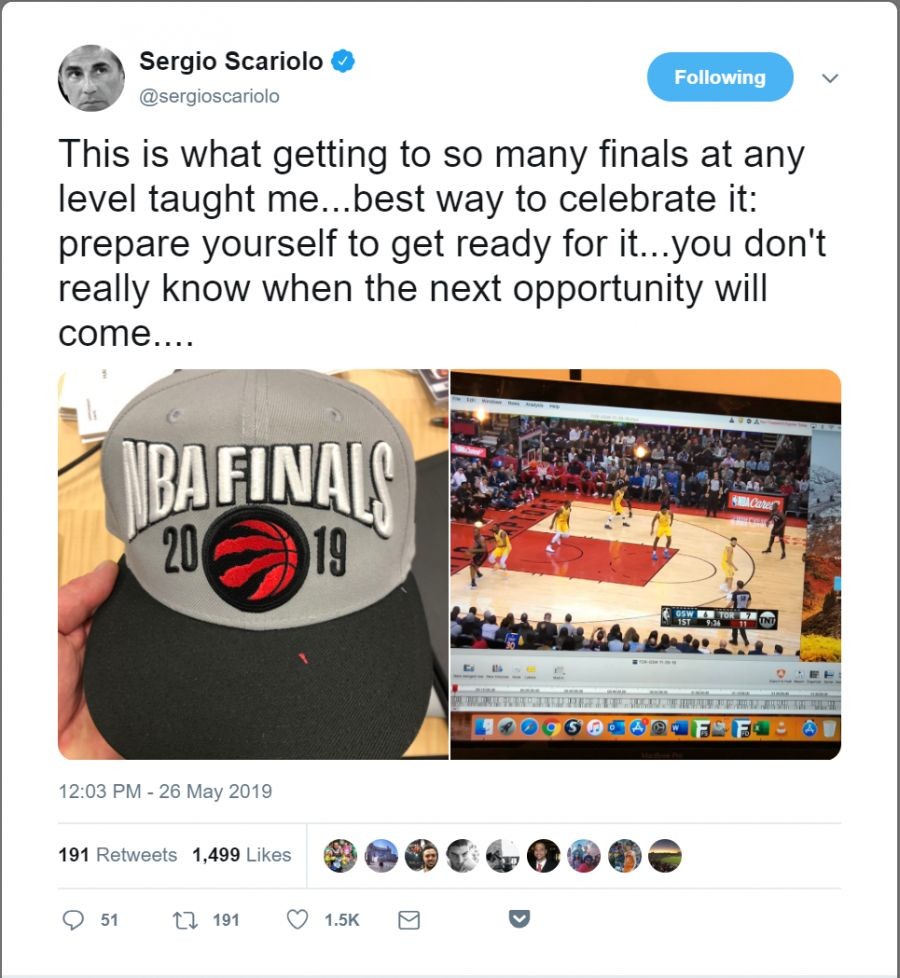
Task: Open the tweet timestamp 26 May 2019
Action: point(165,791)
